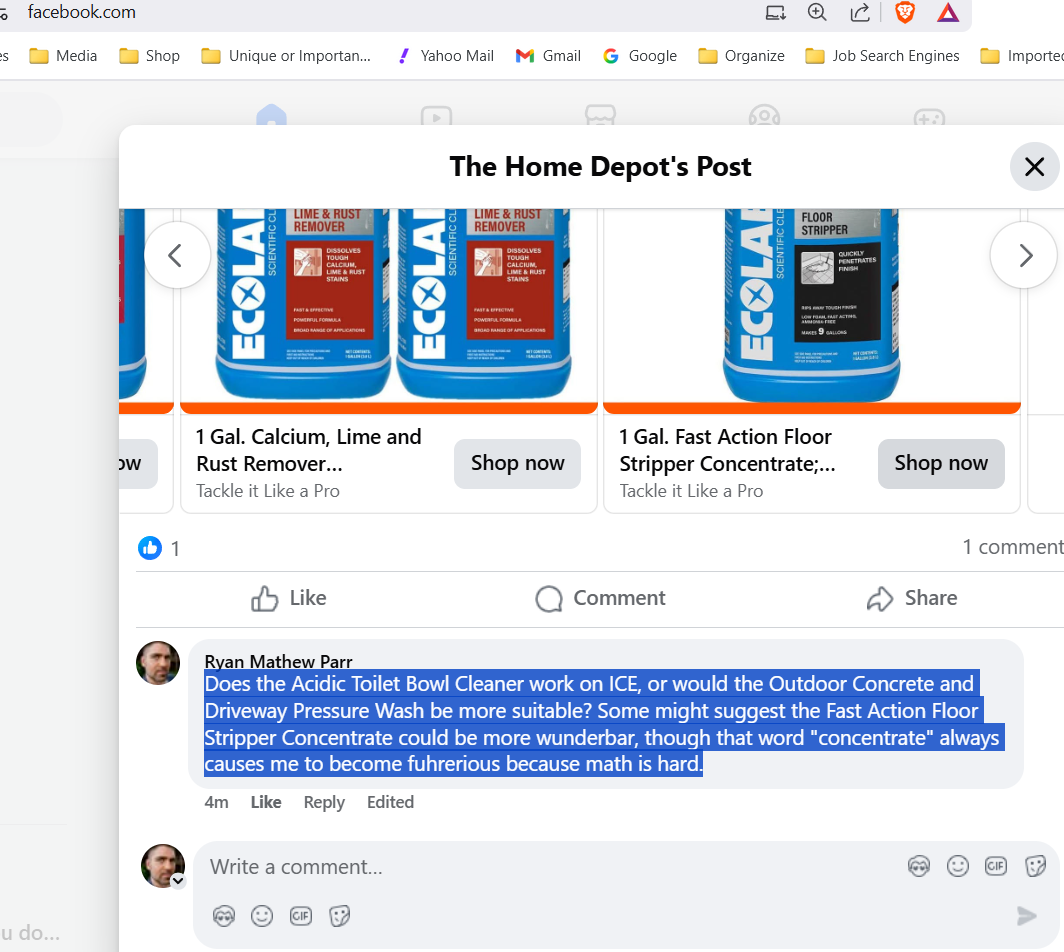
Task: Click the share page icon in address bar
Action: coord(860,12)
